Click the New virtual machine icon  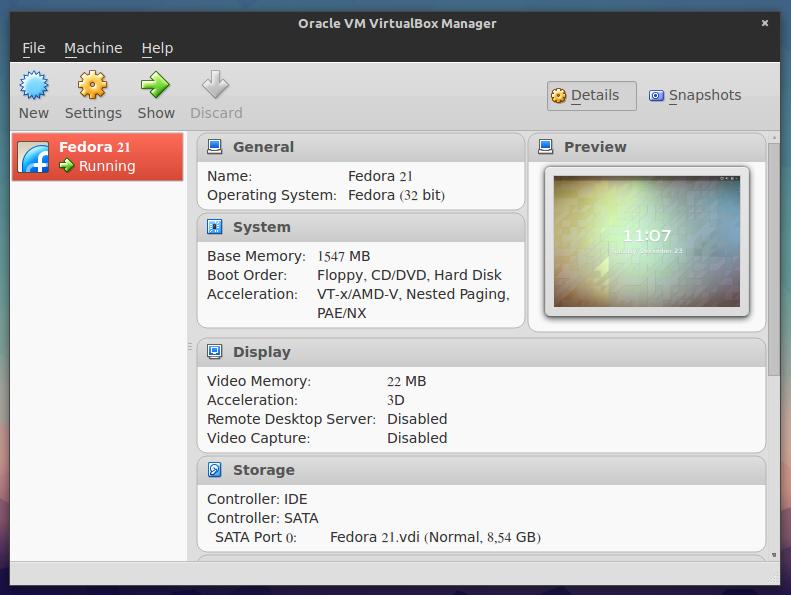(33, 85)
